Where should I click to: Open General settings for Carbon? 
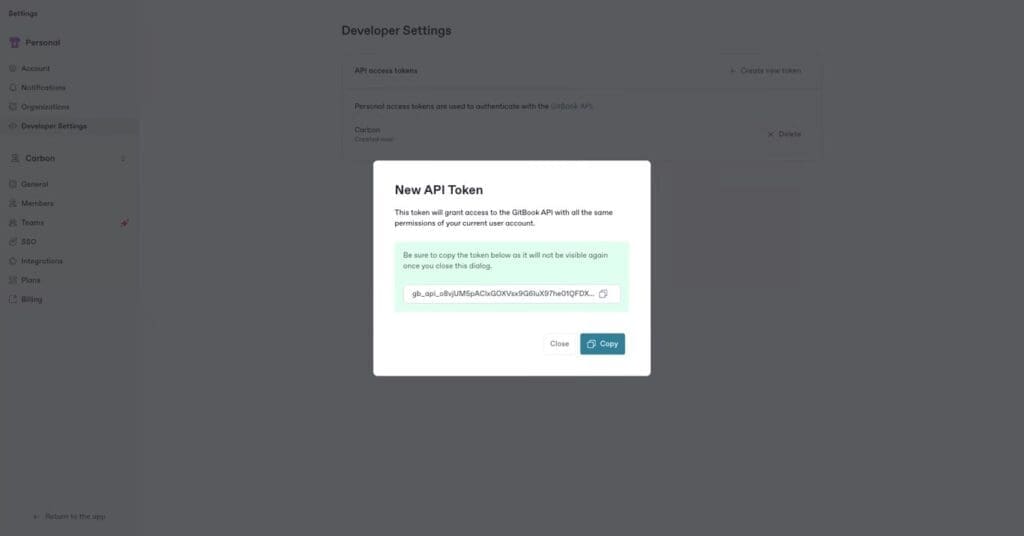click(x=34, y=184)
